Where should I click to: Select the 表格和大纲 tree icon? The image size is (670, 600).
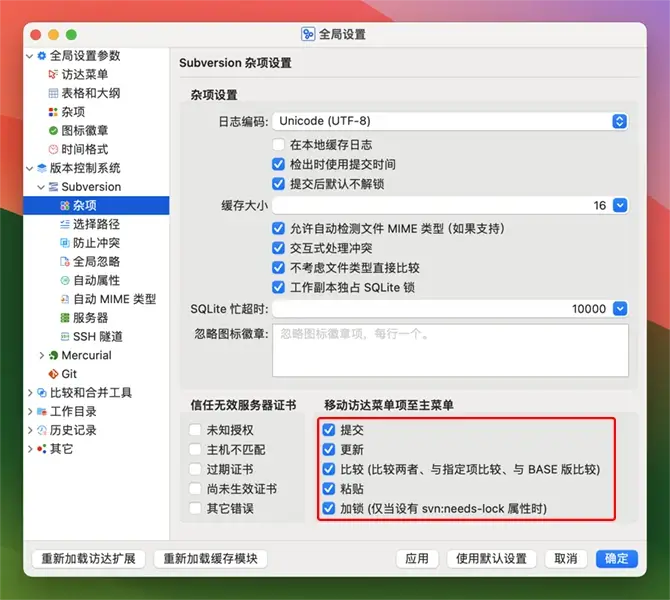pyautogui.click(x=53, y=93)
